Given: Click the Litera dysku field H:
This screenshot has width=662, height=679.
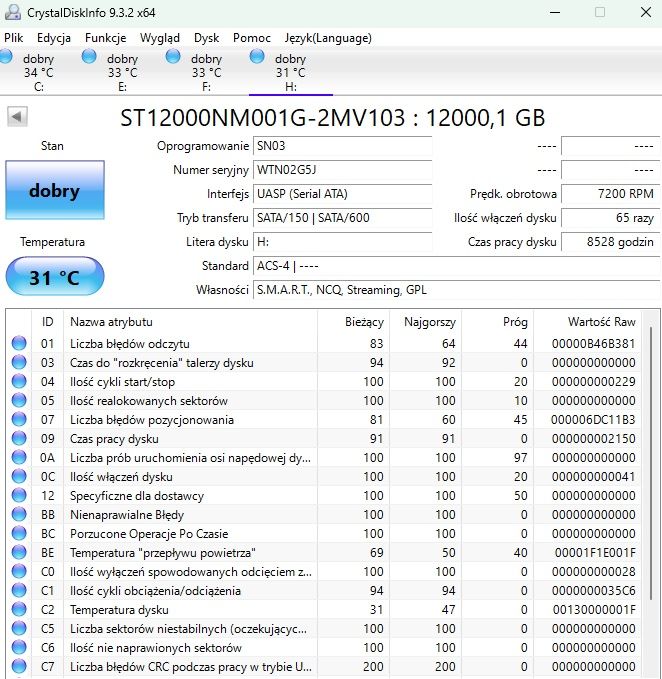Looking at the screenshot, I should [x=342, y=242].
